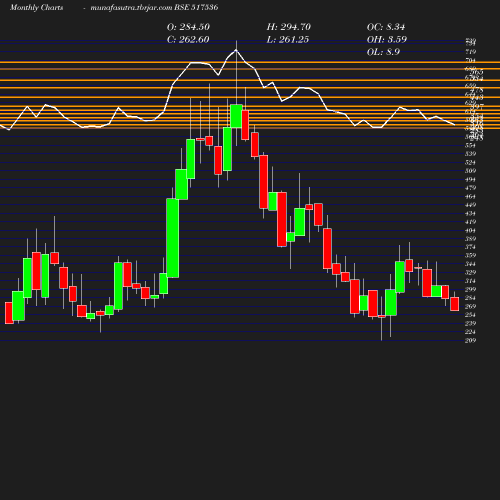Click the 'OC: 8.34' reading

tap(386, 27)
